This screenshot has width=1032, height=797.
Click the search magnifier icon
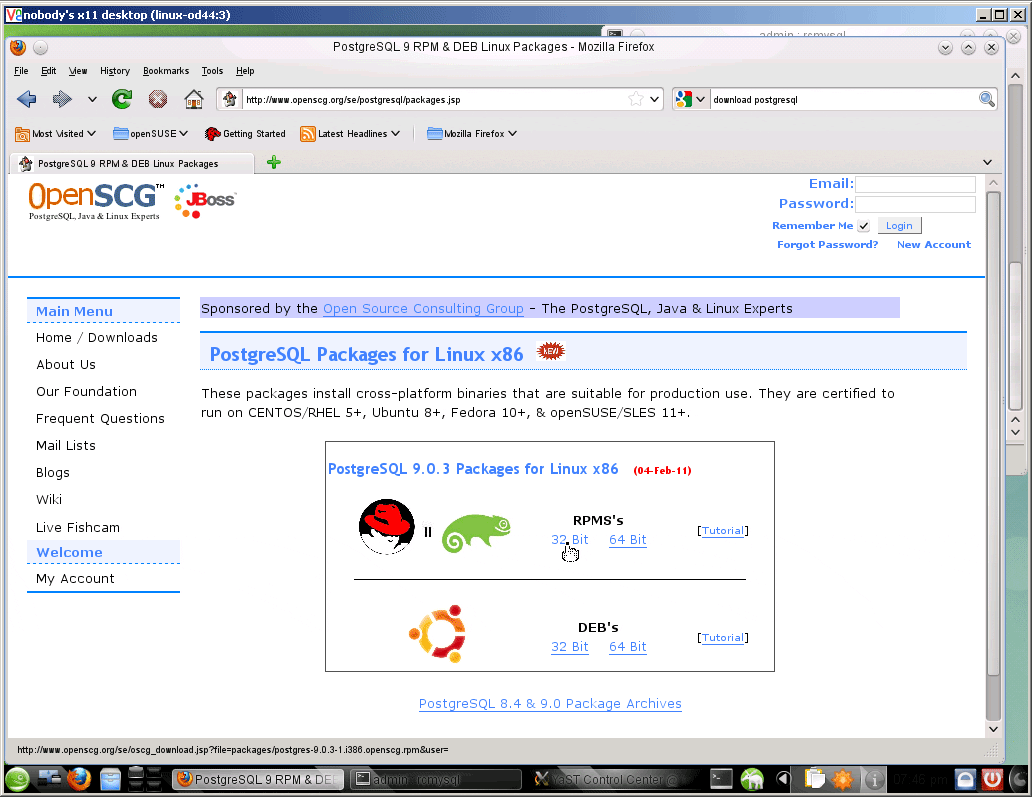click(x=987, y=99)
